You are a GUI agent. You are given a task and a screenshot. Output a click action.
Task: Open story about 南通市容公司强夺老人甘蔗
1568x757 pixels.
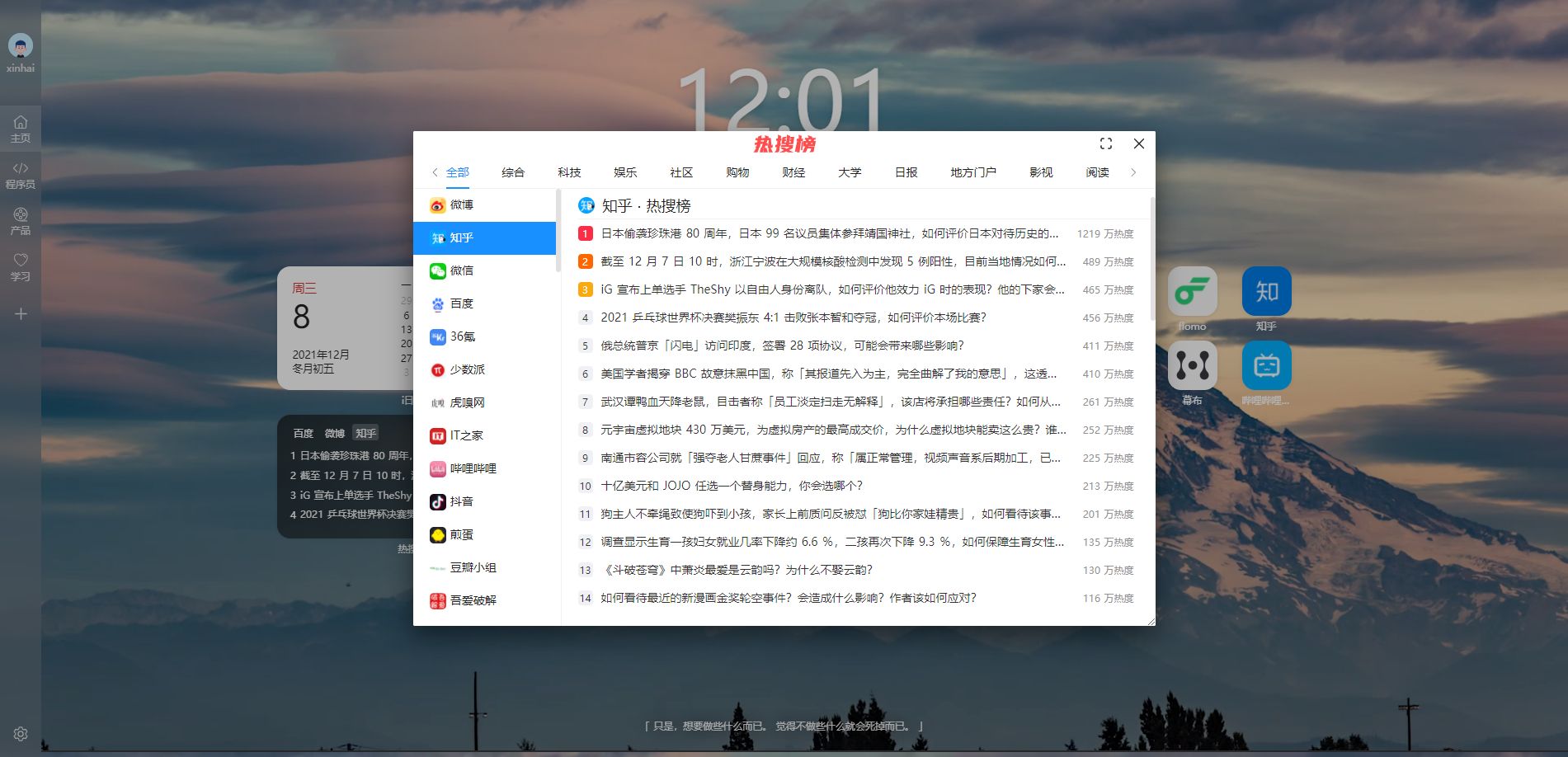pos(831,458)
